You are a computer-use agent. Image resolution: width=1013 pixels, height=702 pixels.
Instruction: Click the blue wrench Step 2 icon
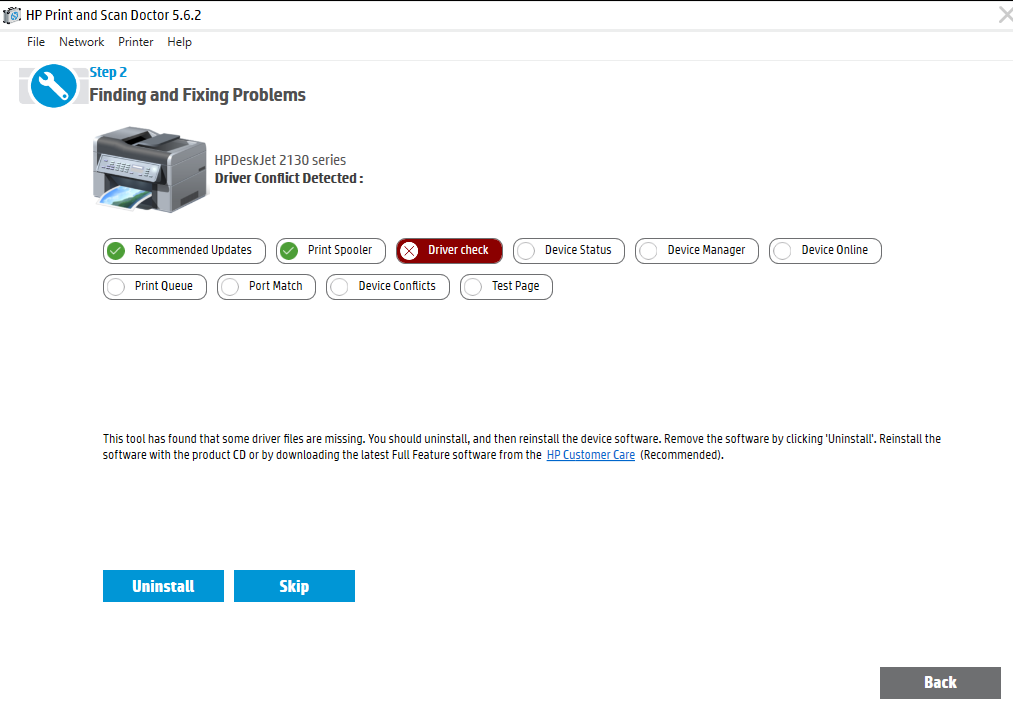(x=53, y=86)
